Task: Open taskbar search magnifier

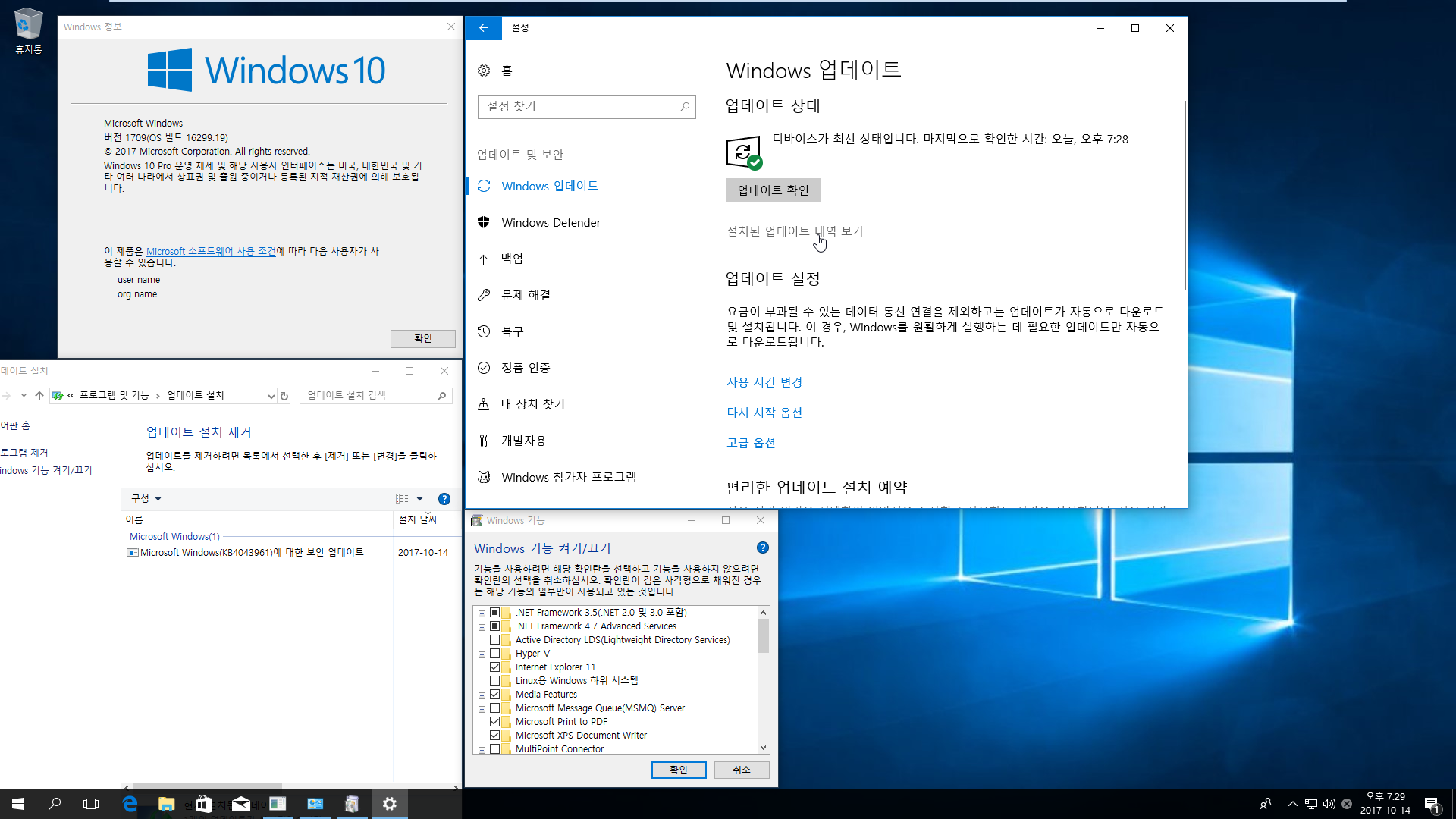Action: [55, 804]
